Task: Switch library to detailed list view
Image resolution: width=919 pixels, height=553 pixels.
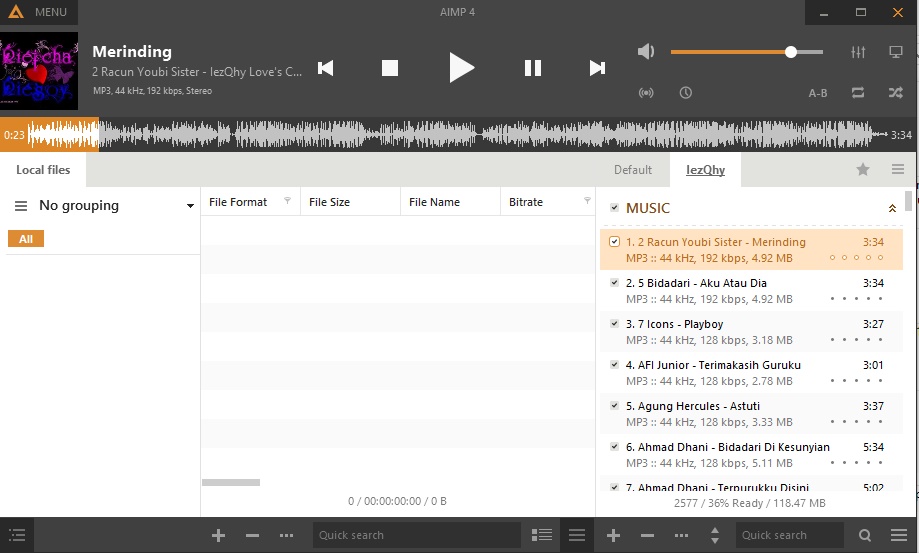Action: tap(542, 535)
